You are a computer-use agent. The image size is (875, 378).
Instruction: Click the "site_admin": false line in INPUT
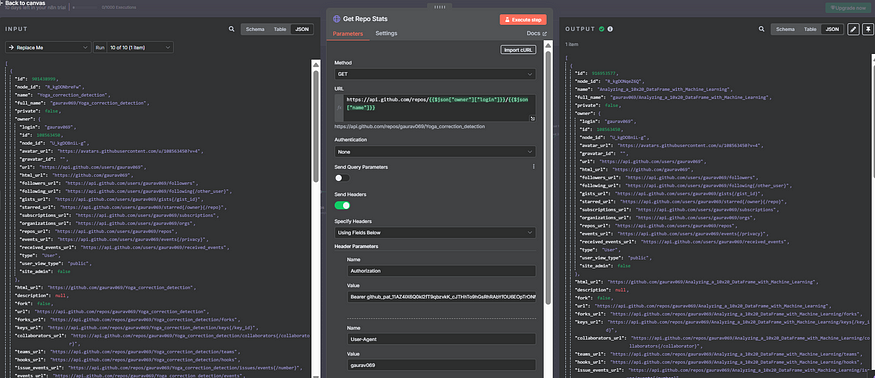(45, 271)
